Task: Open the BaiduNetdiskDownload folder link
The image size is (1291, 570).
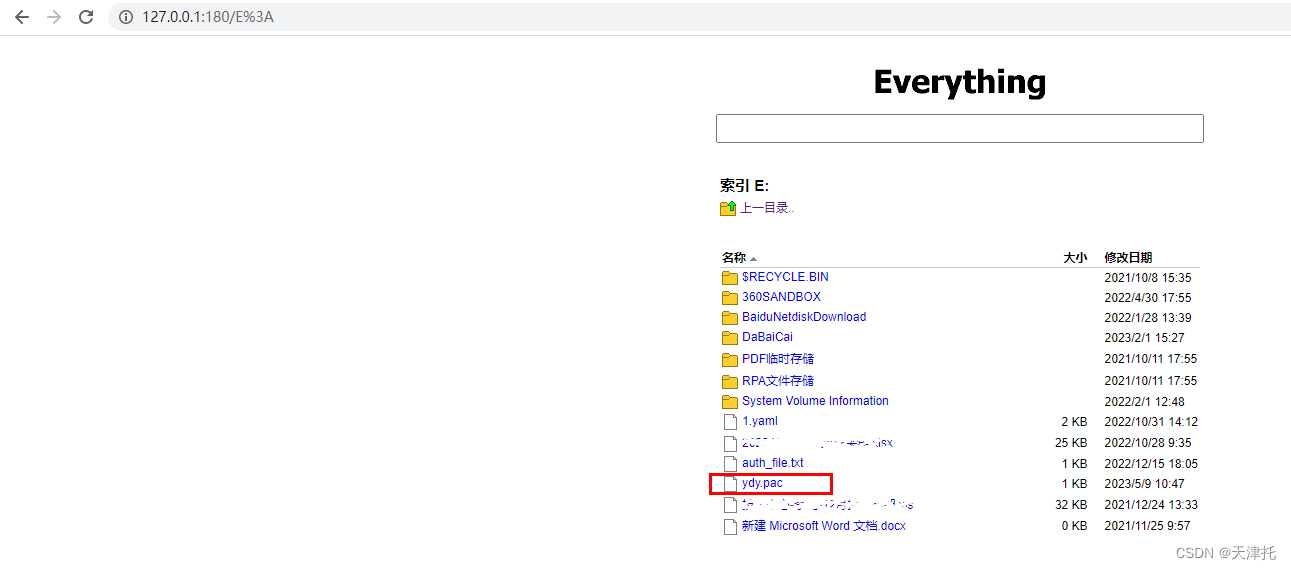Action: click(x=804, y=317)
